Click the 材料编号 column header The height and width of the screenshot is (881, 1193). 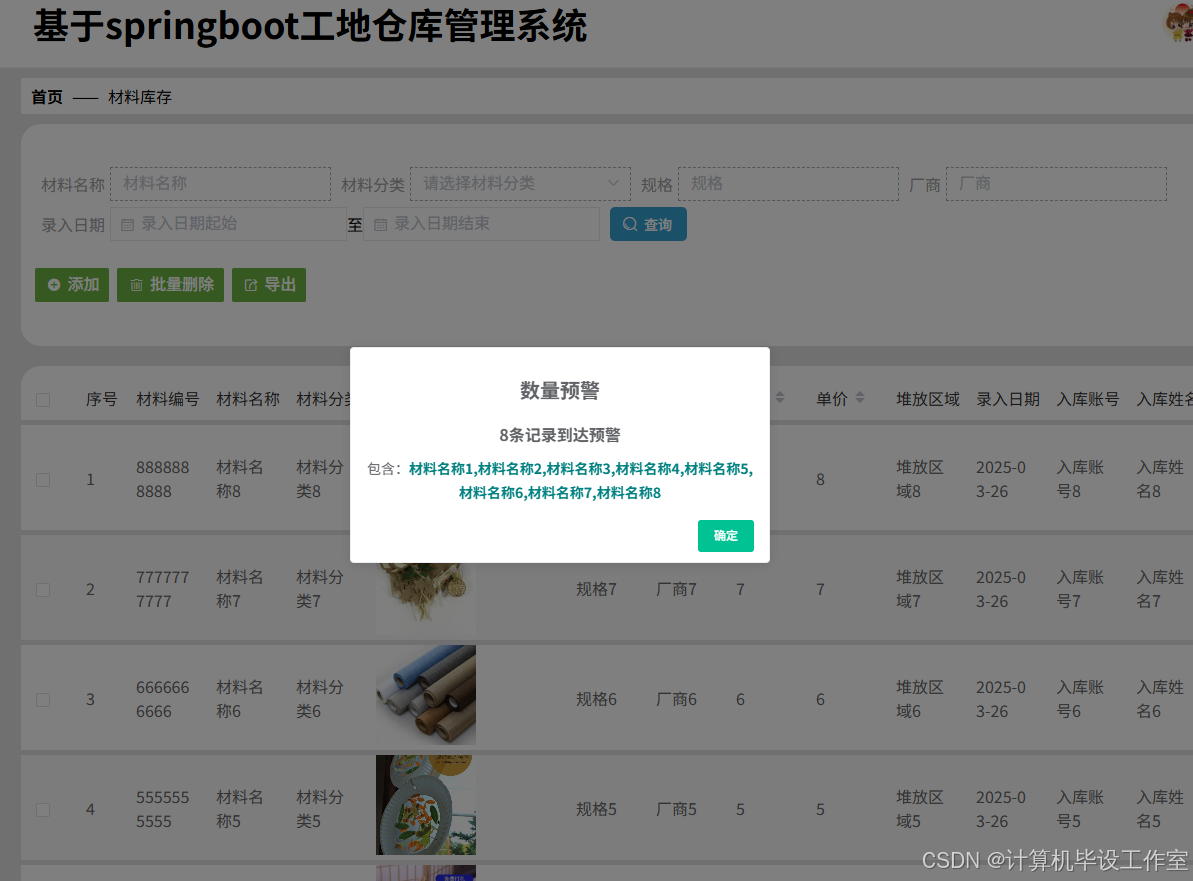(x=167, y=399)
